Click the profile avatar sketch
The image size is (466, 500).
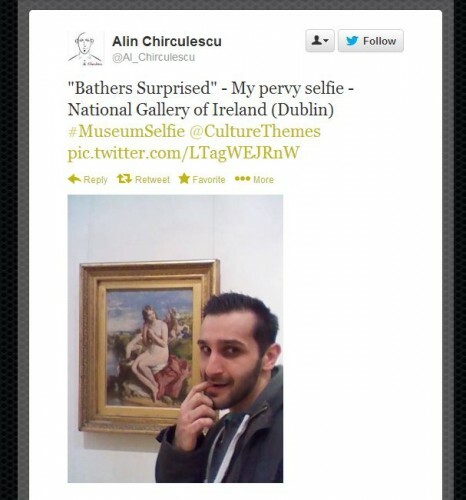[x=86, y=49]
